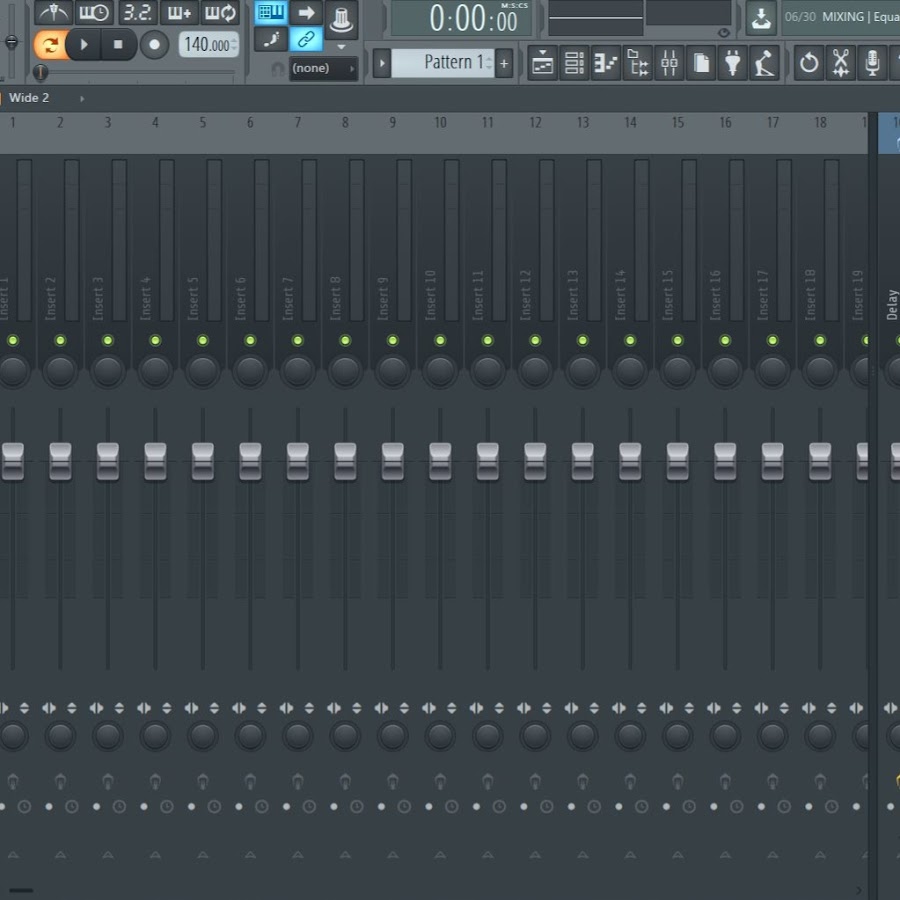The image size is (900, 900).
Task: Click the tempo 140.000 stepper arrows
Action: click(x=234, y=44)
